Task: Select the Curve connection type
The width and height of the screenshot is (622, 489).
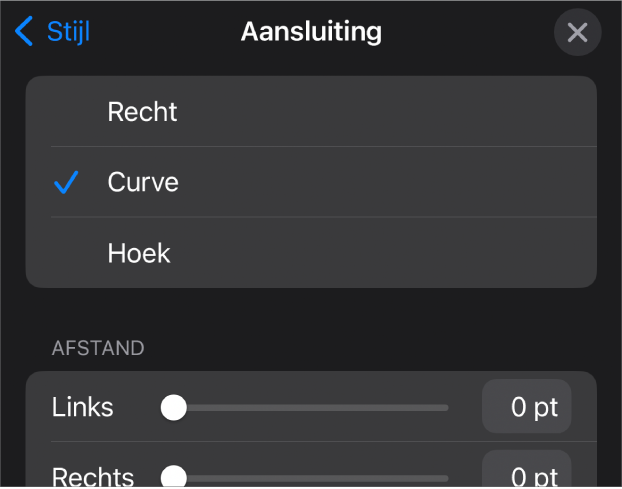Action: (x=143, y=183)
